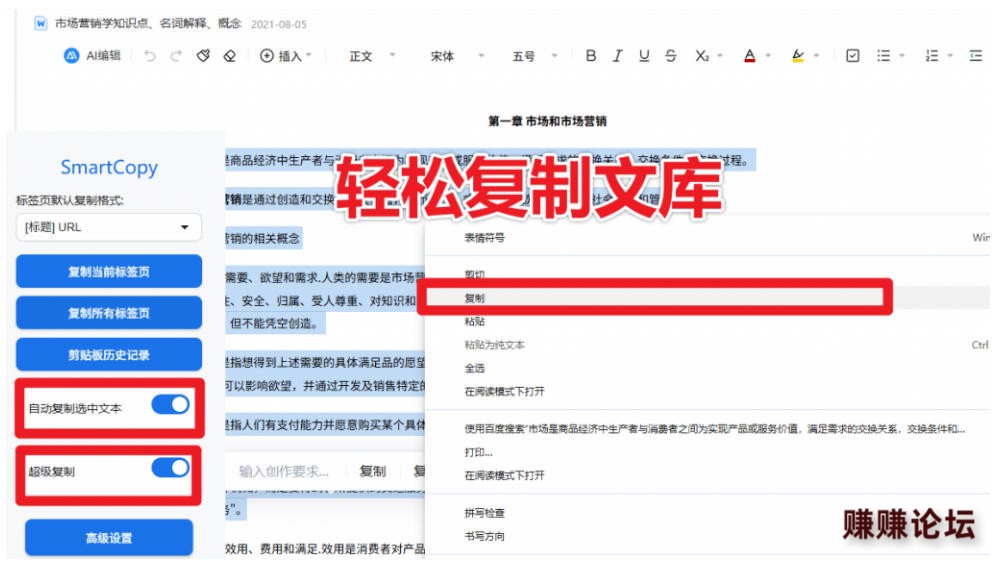Expand font color options arrow
Image resolution: width=997 pixels, height=565 pixels.
click(x=768, y=56)
